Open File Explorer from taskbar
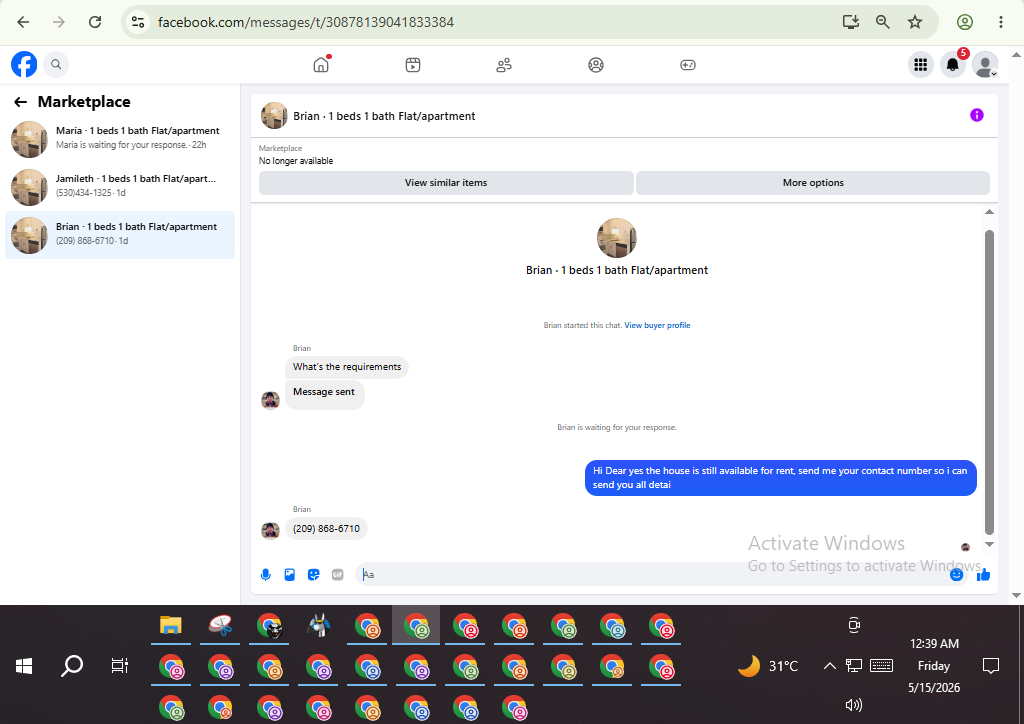 (x=170, y=625)
